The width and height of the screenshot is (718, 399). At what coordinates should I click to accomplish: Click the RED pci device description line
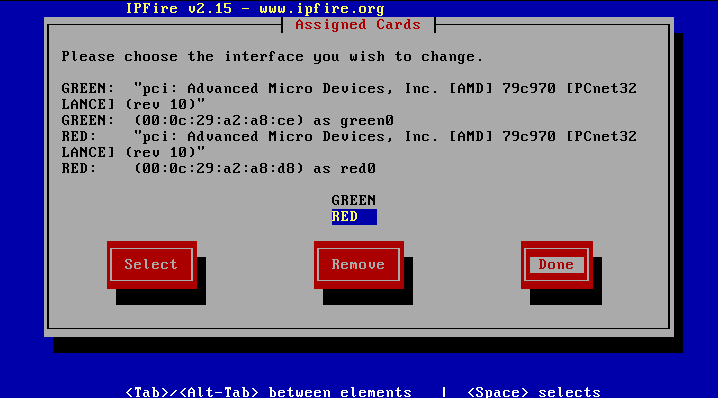point(349,144)
